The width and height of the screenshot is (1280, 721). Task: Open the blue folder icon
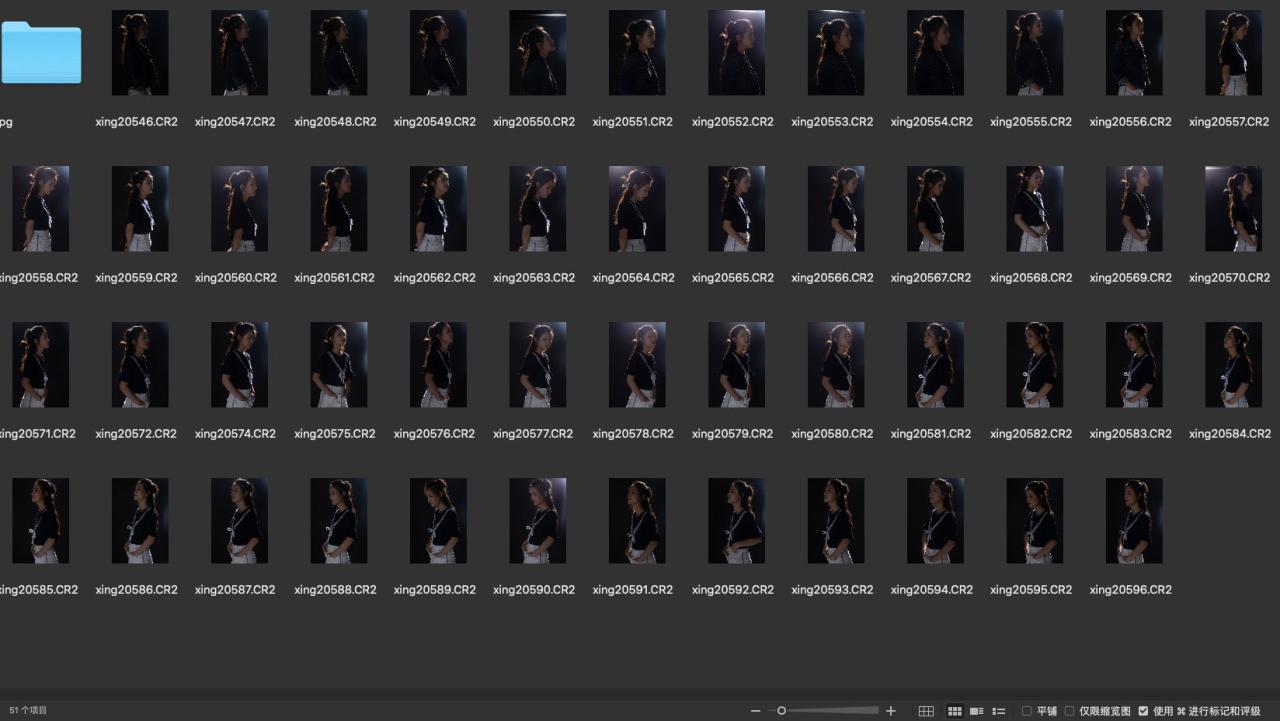pyautogui.click(x=41, y=53)
